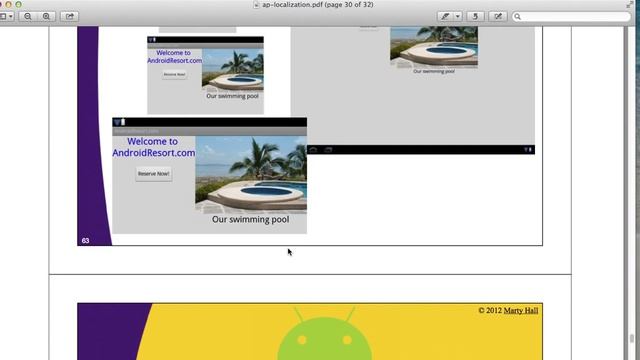Click the large Reserve Now! button
The image size is (640, 360).
(x=153, y=173)
